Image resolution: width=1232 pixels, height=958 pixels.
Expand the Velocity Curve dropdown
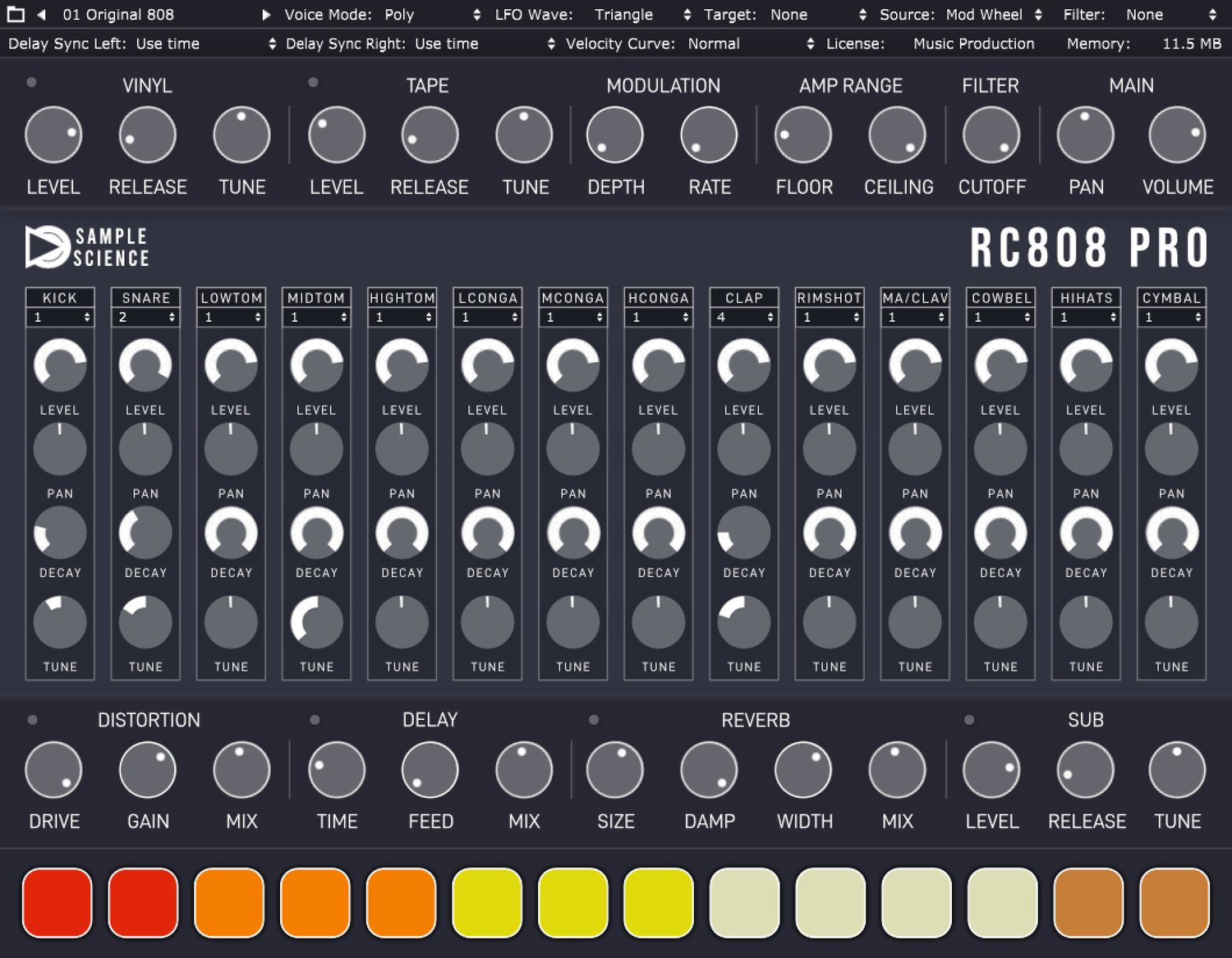coord(690,44)
